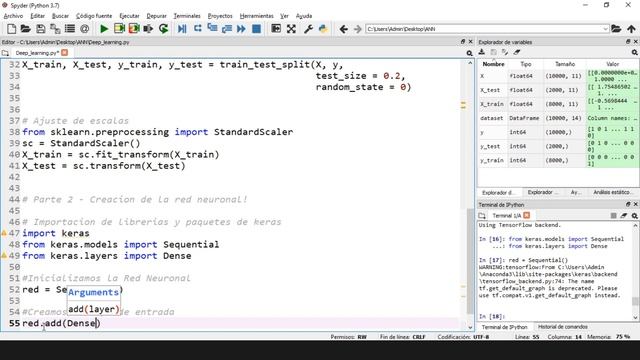Run cell and advance toolbar icon
This screenshot has height=360, width=640.
click(134, 29)
